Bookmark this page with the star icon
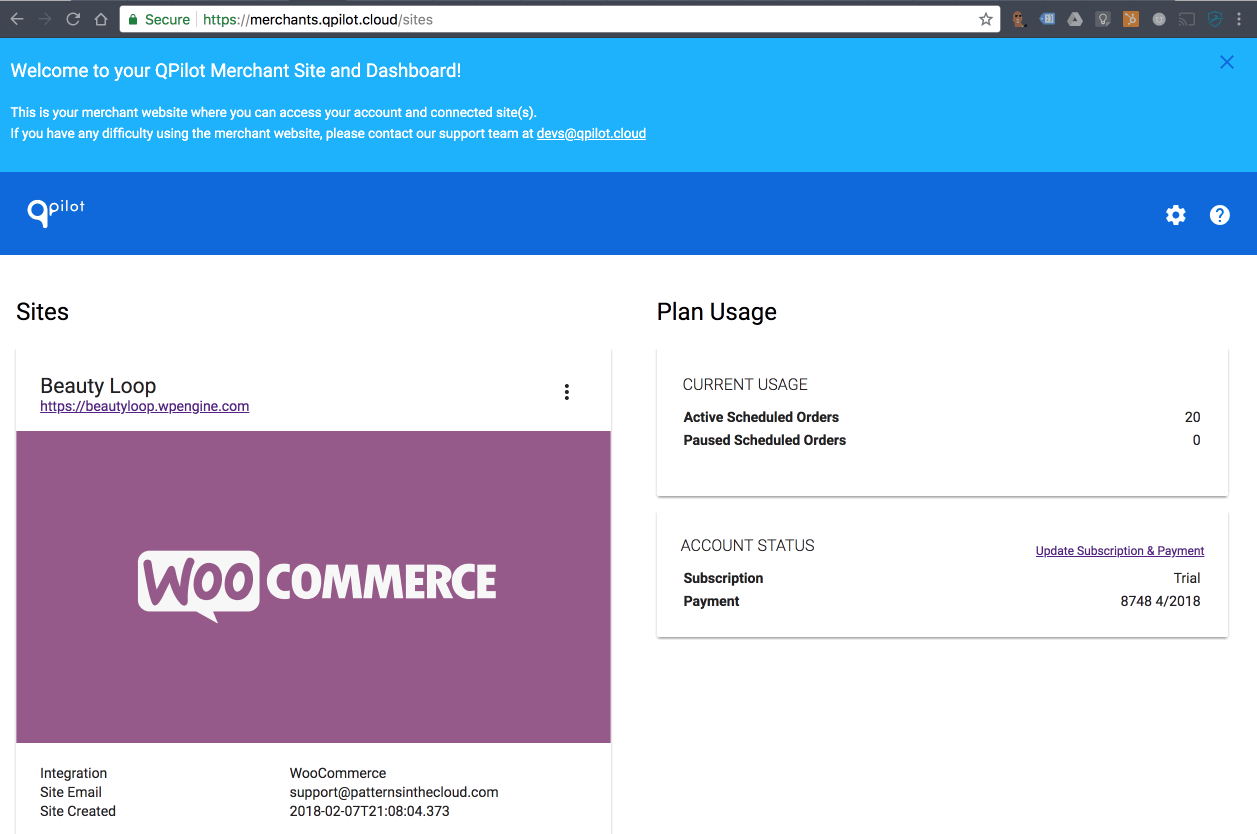 pos(986,19)
